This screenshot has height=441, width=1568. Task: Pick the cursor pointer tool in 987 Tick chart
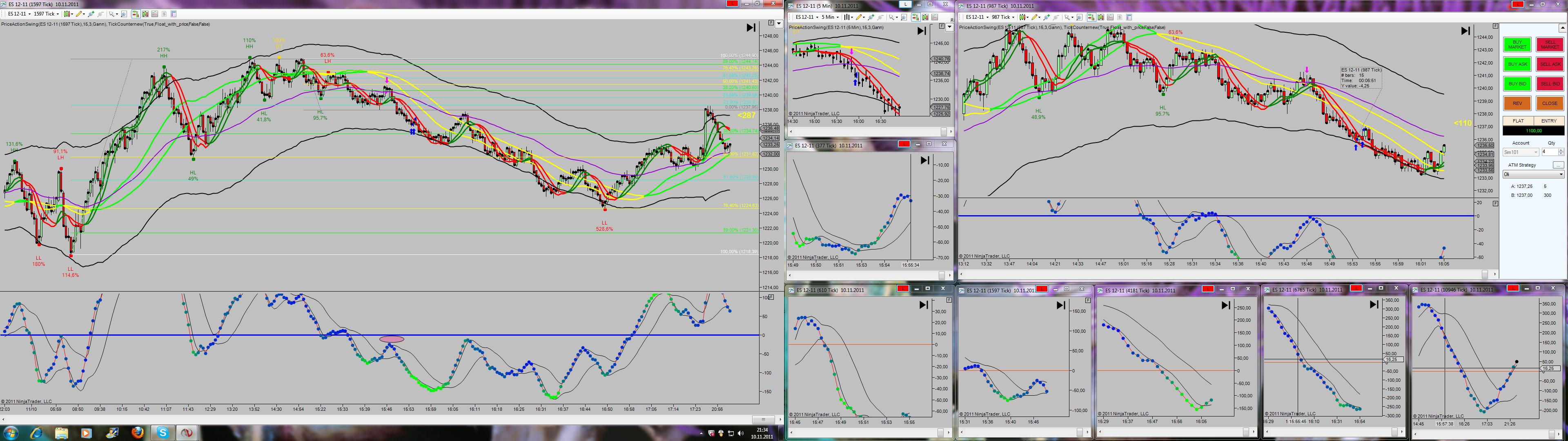tap(1067, 17)
